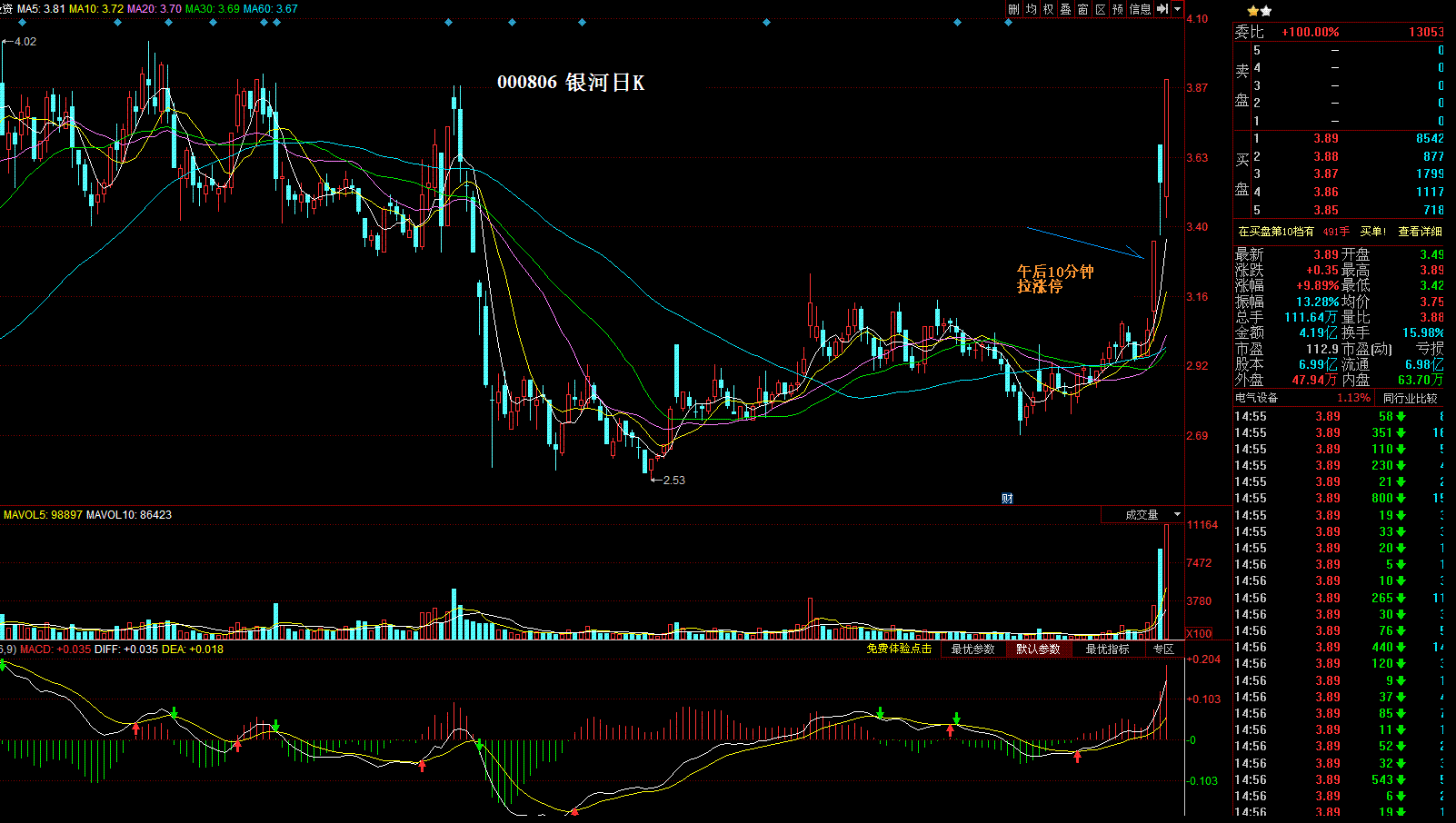Click the 电气设备 sector name
The width and height of the screenshot is (1456, 823).
pyautogui.click(x=1256, y=398)
